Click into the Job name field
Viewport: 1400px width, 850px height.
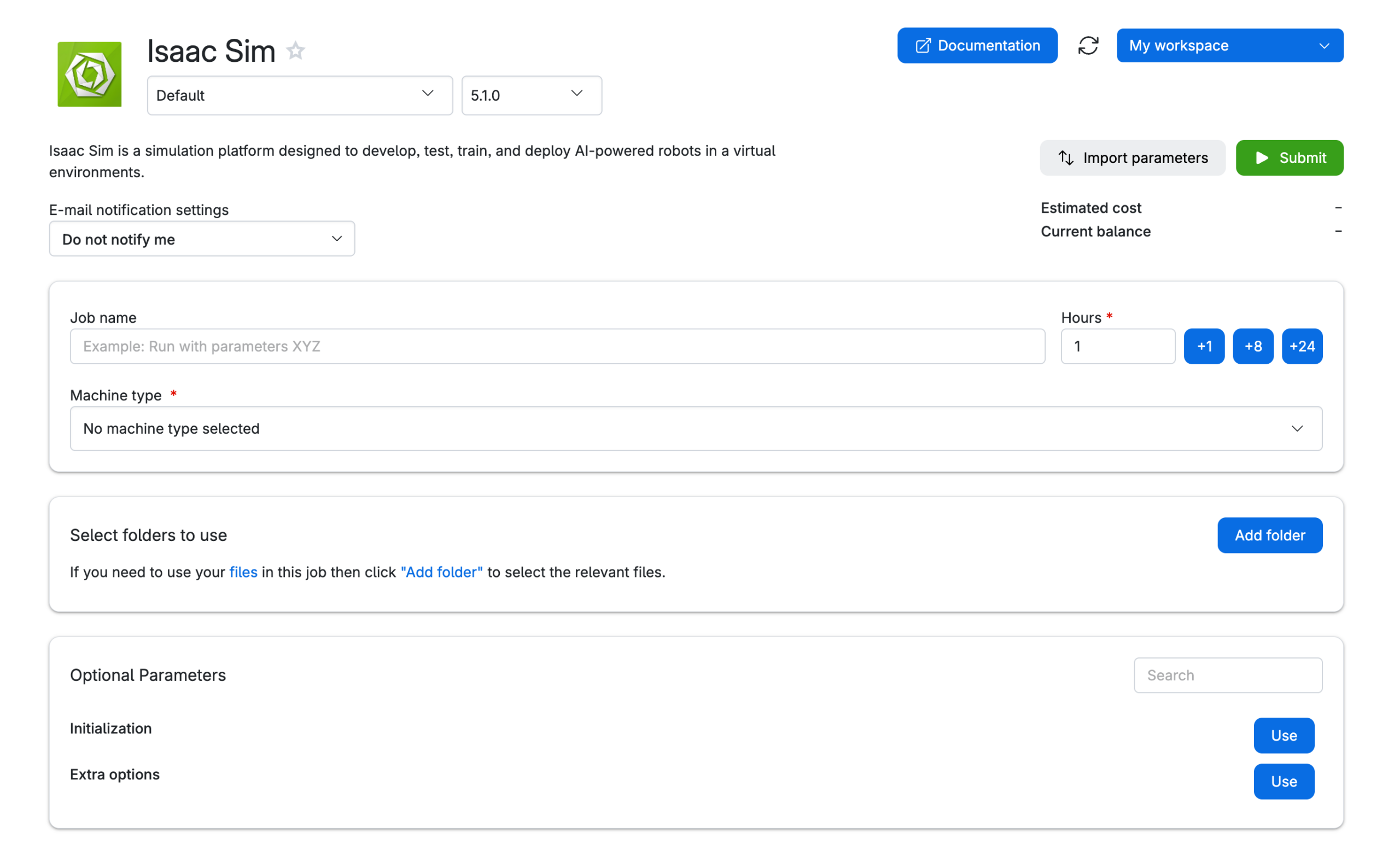(x=557, y=346)
